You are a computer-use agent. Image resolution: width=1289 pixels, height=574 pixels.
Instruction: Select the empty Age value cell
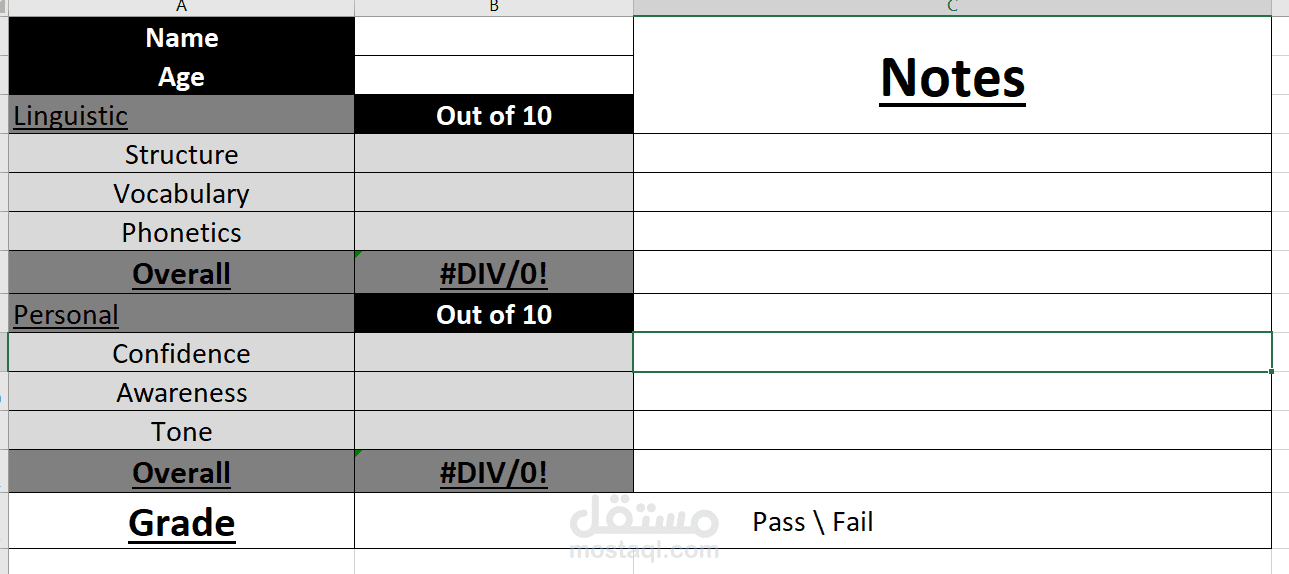click(x=494, y=76)
